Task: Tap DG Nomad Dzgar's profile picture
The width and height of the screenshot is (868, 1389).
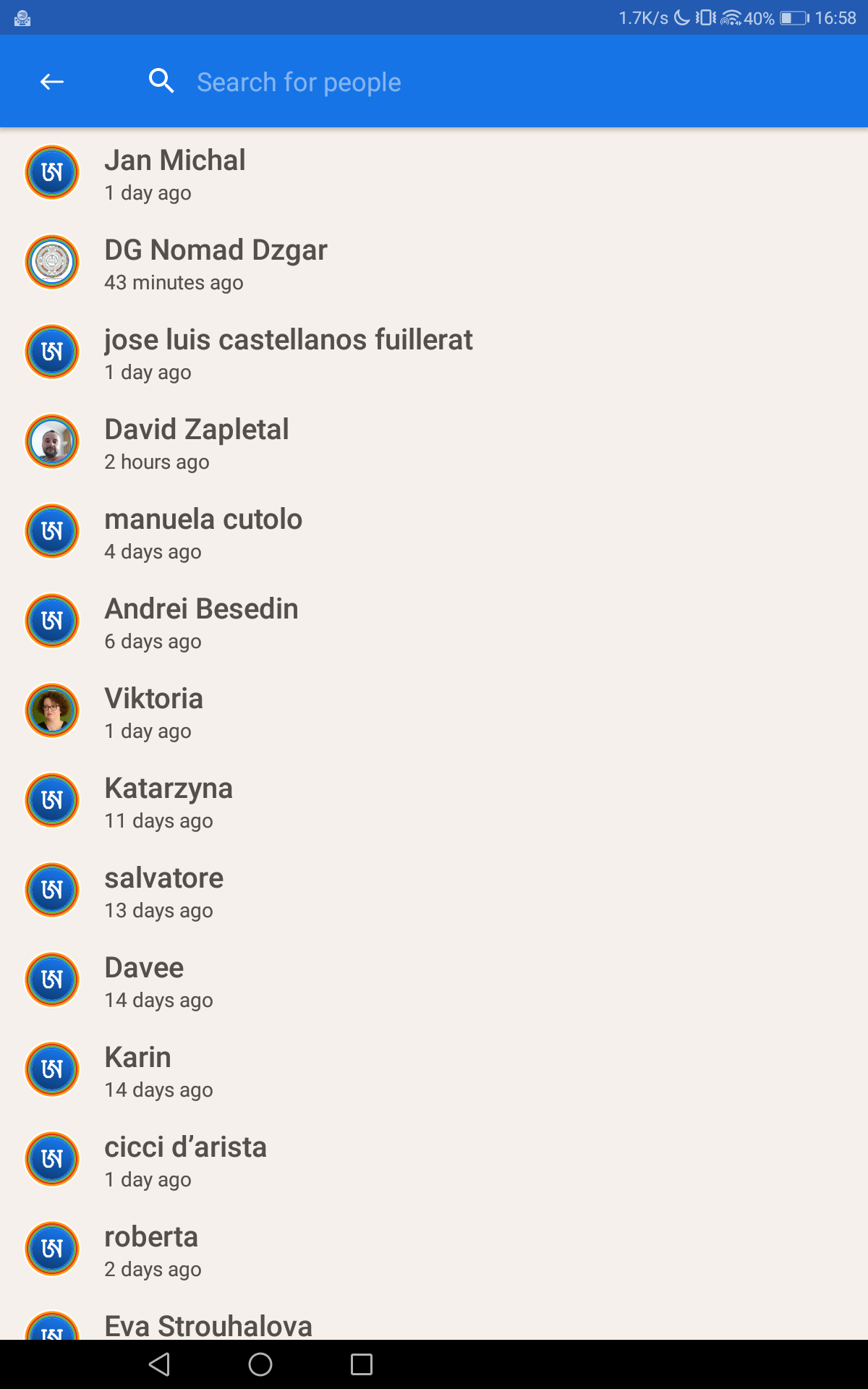Action: (x=52, y=262)
